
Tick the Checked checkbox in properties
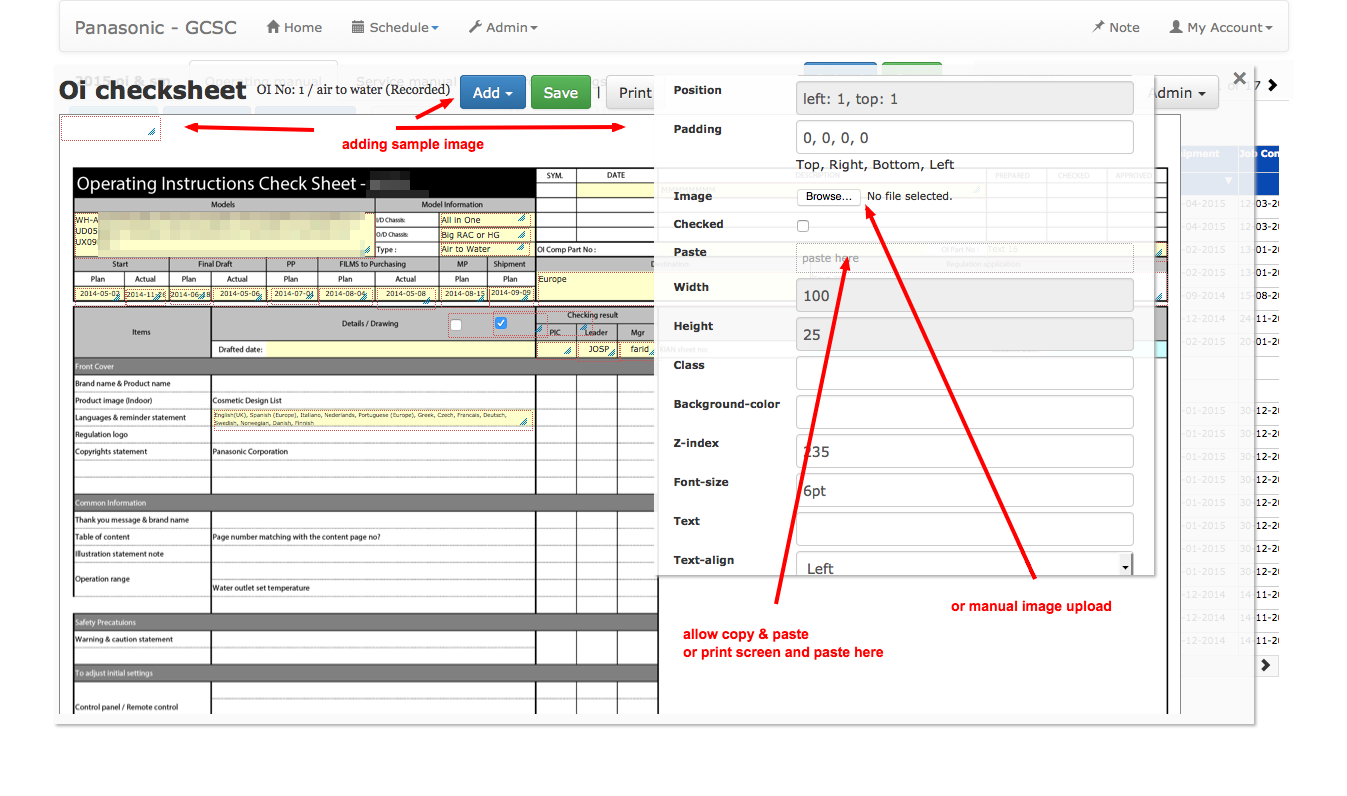803,226
